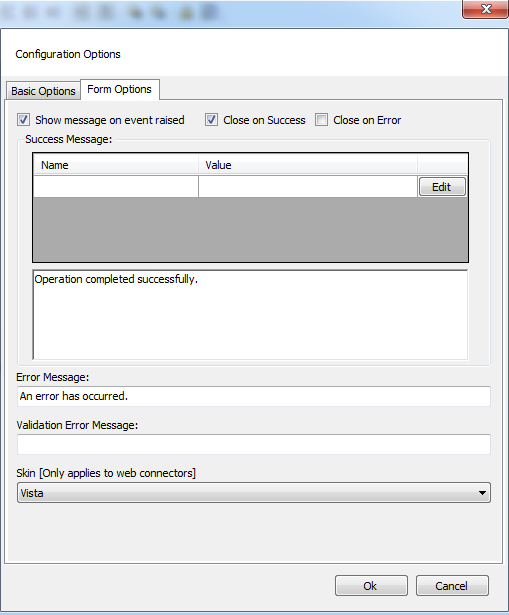
Task: Select the Form Options tab
Action: [120, 89]
